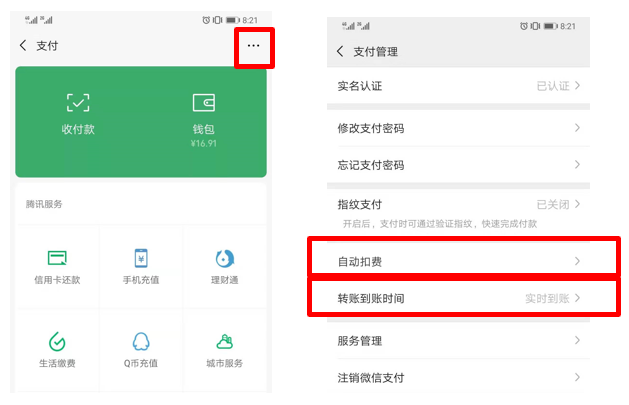Click the 已认证 status text
Viewport: 629px width, 405px height.
[553, 86]
